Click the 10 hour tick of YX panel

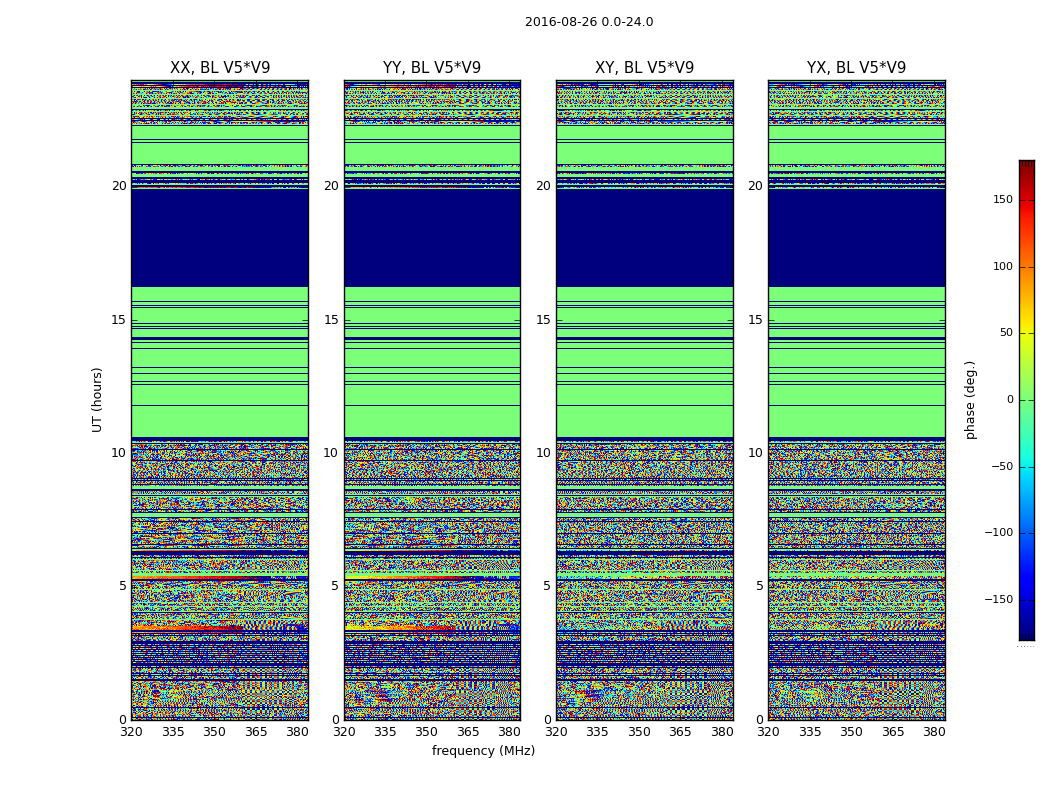(x=755, y=453)
